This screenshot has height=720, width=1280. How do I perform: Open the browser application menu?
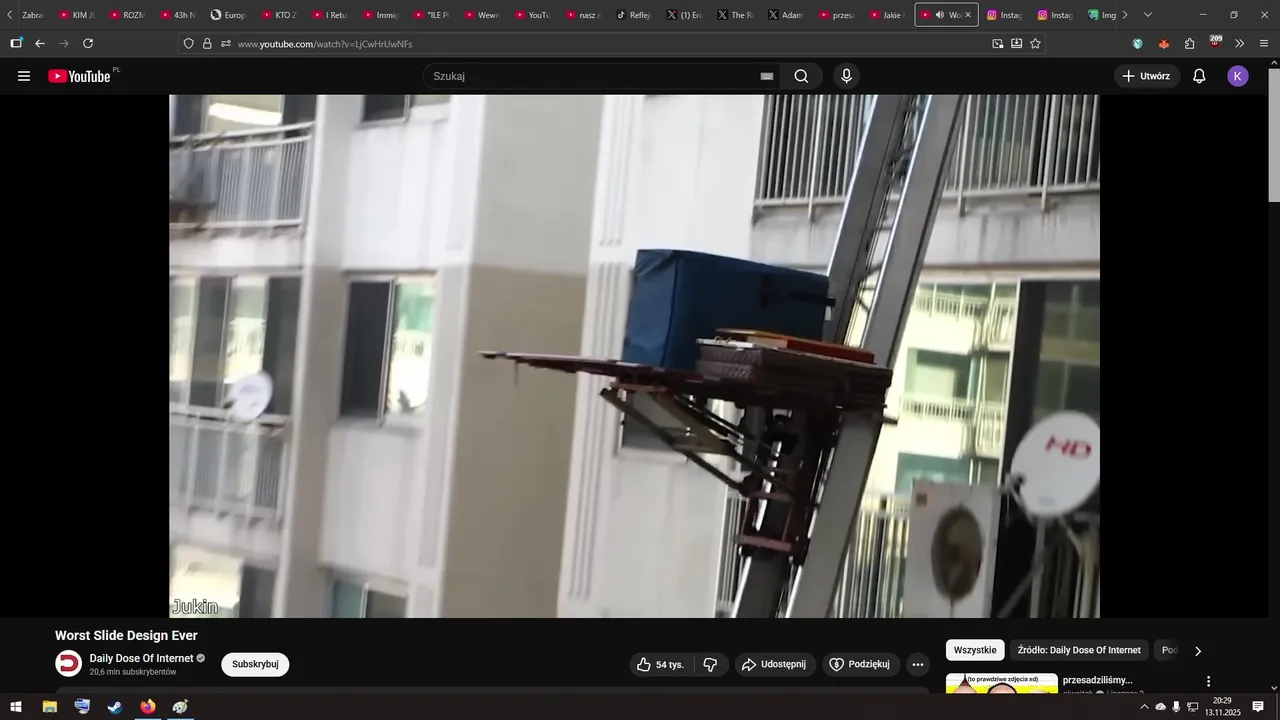1264,43
